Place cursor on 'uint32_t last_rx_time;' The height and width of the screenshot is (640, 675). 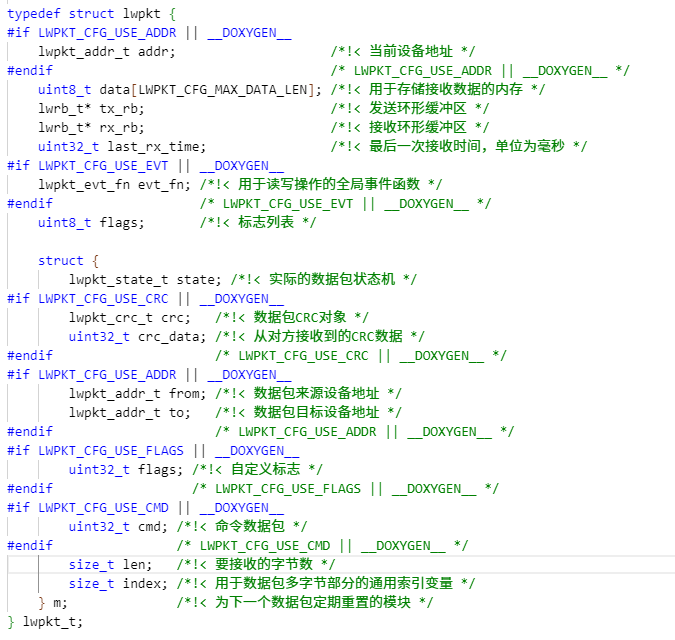click(122, 147)
